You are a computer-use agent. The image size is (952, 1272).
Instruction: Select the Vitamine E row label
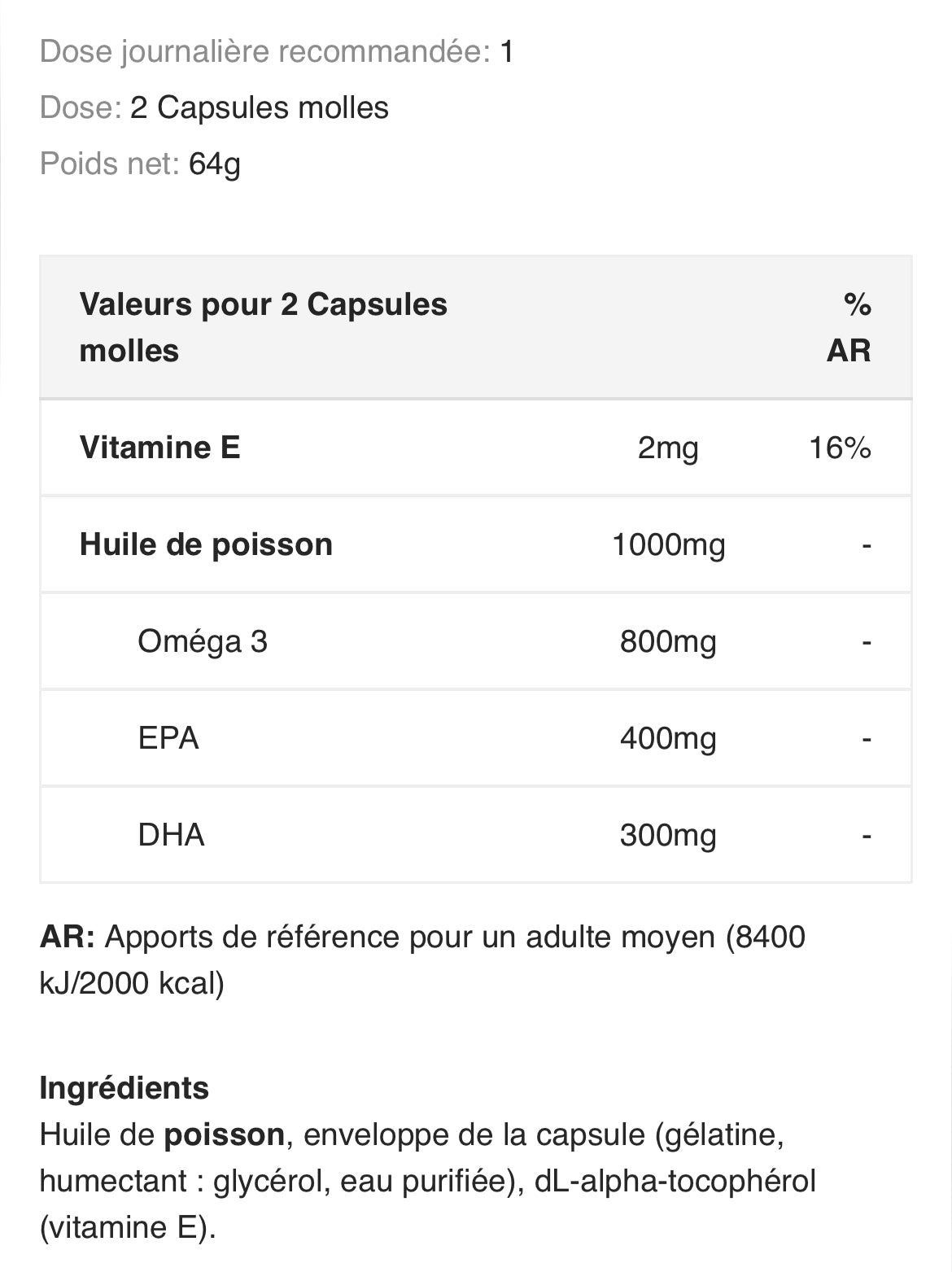[x=160, y=447]
